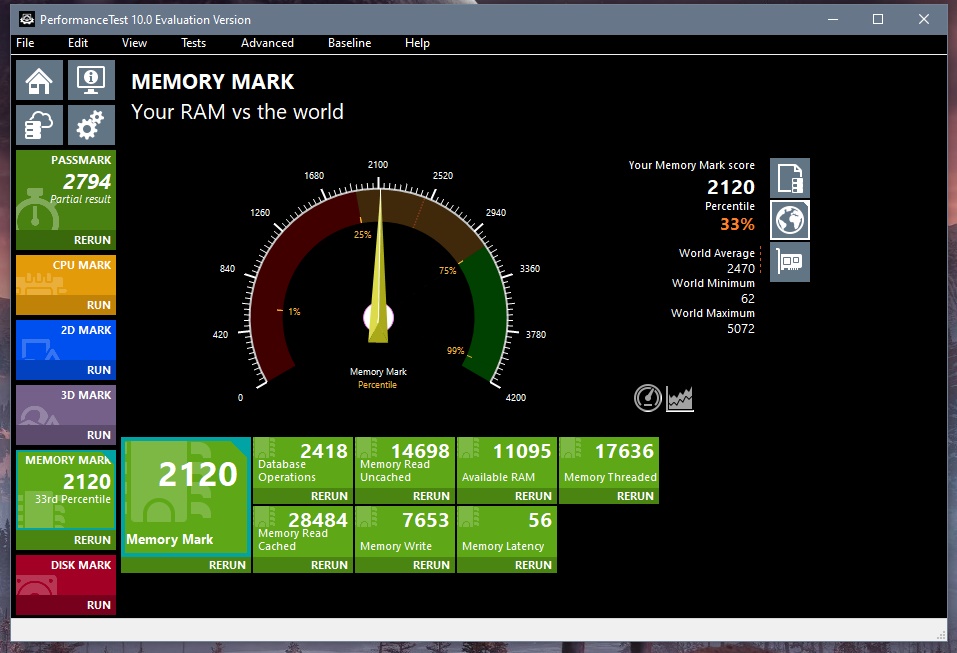Select the 3D Mark tile
Image resolution: width=957 pixels, height=653 pixels.
click(x=66, y=406)
